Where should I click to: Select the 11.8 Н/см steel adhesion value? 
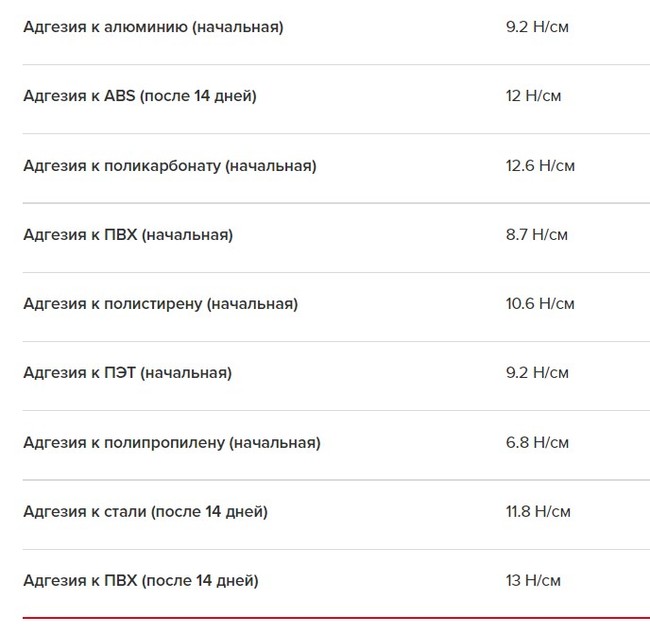(x=538, y=511)
